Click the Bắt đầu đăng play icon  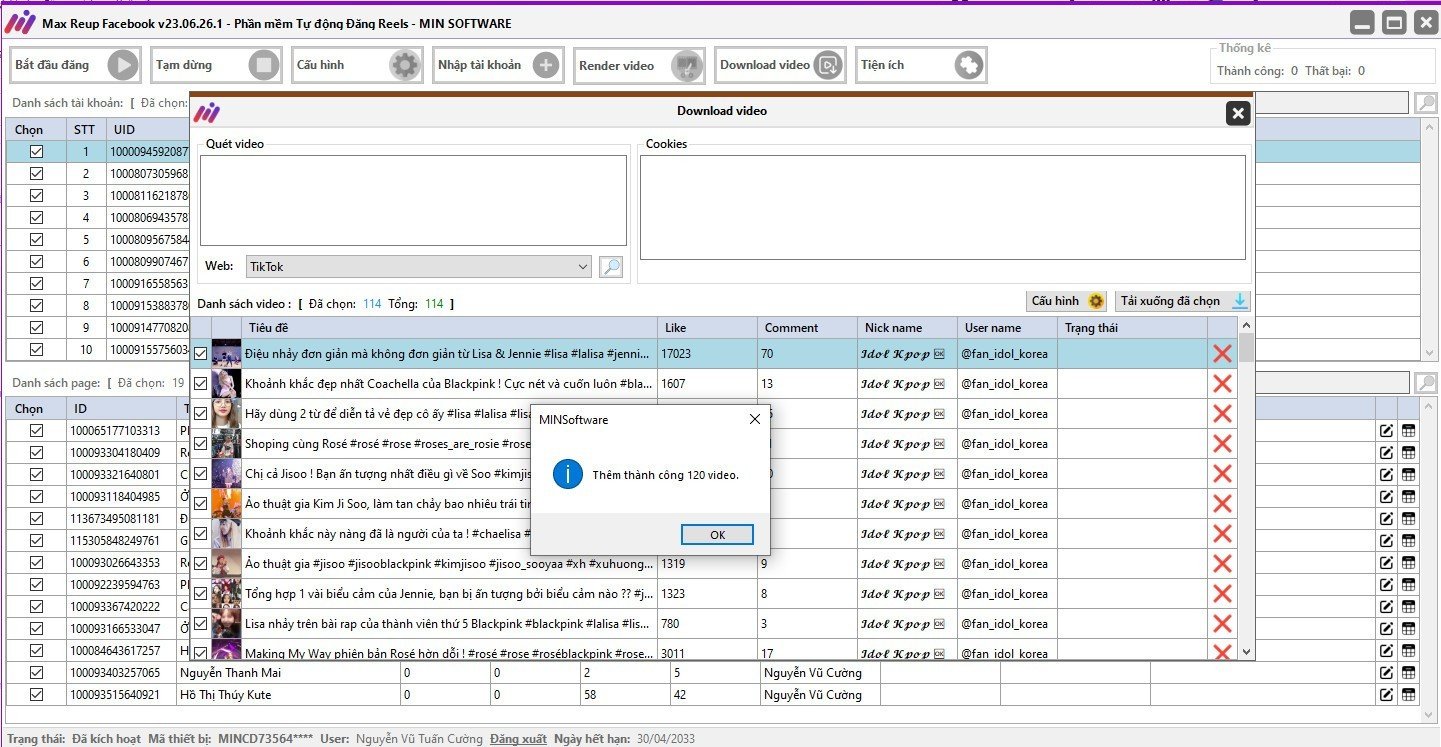pos(122,66)
